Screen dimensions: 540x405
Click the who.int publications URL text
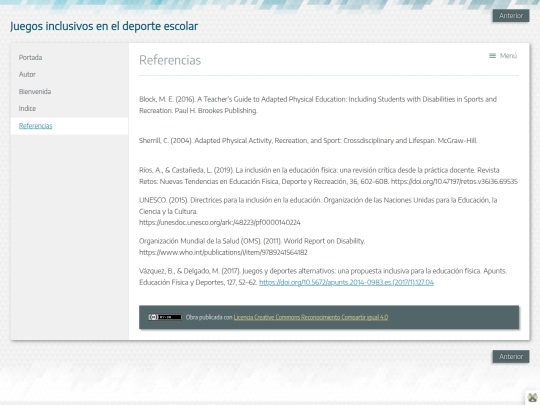click(223, 252)
